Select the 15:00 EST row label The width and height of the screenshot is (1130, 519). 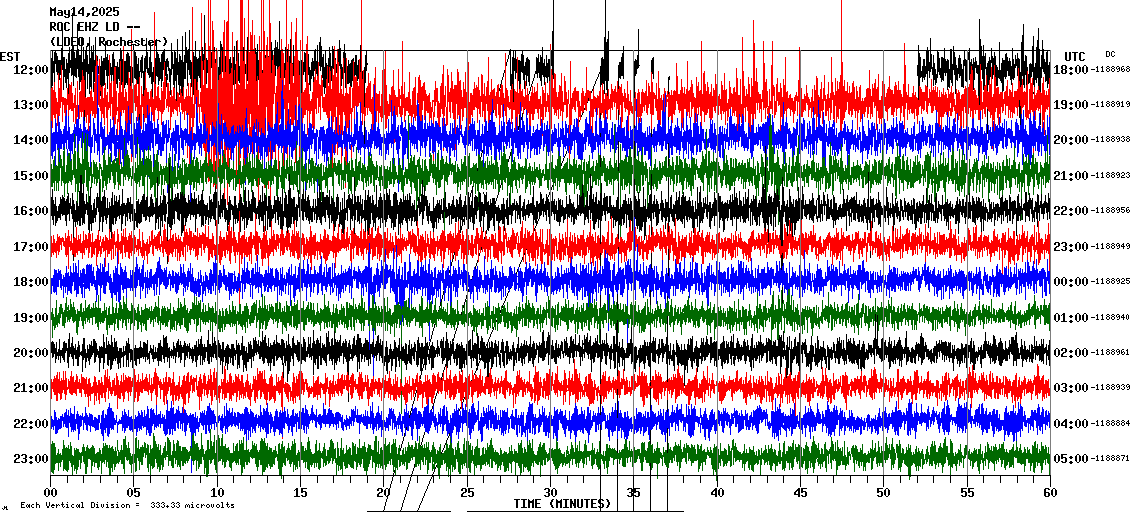32,176
